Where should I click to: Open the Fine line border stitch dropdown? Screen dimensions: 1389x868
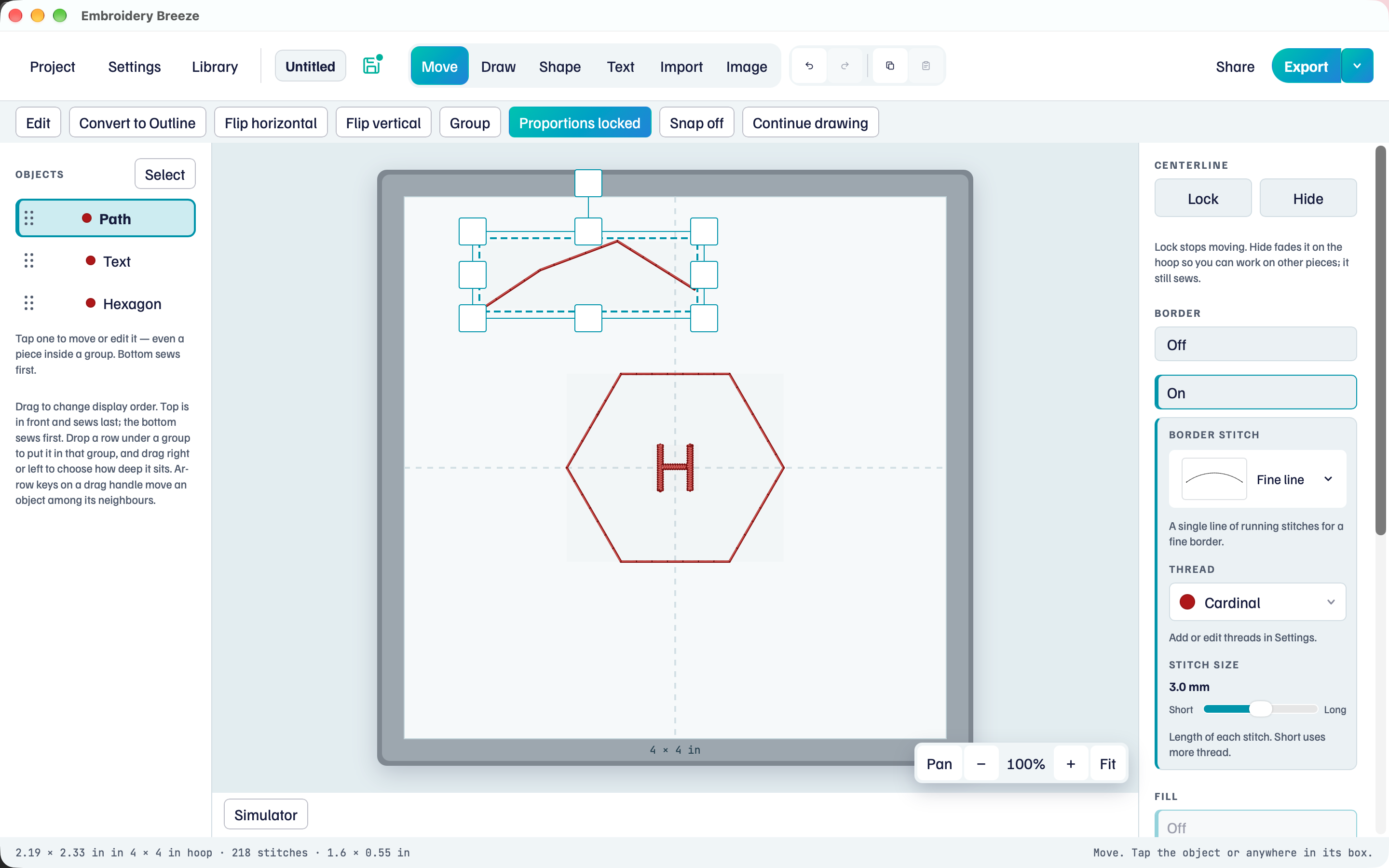pos(1257,479)
